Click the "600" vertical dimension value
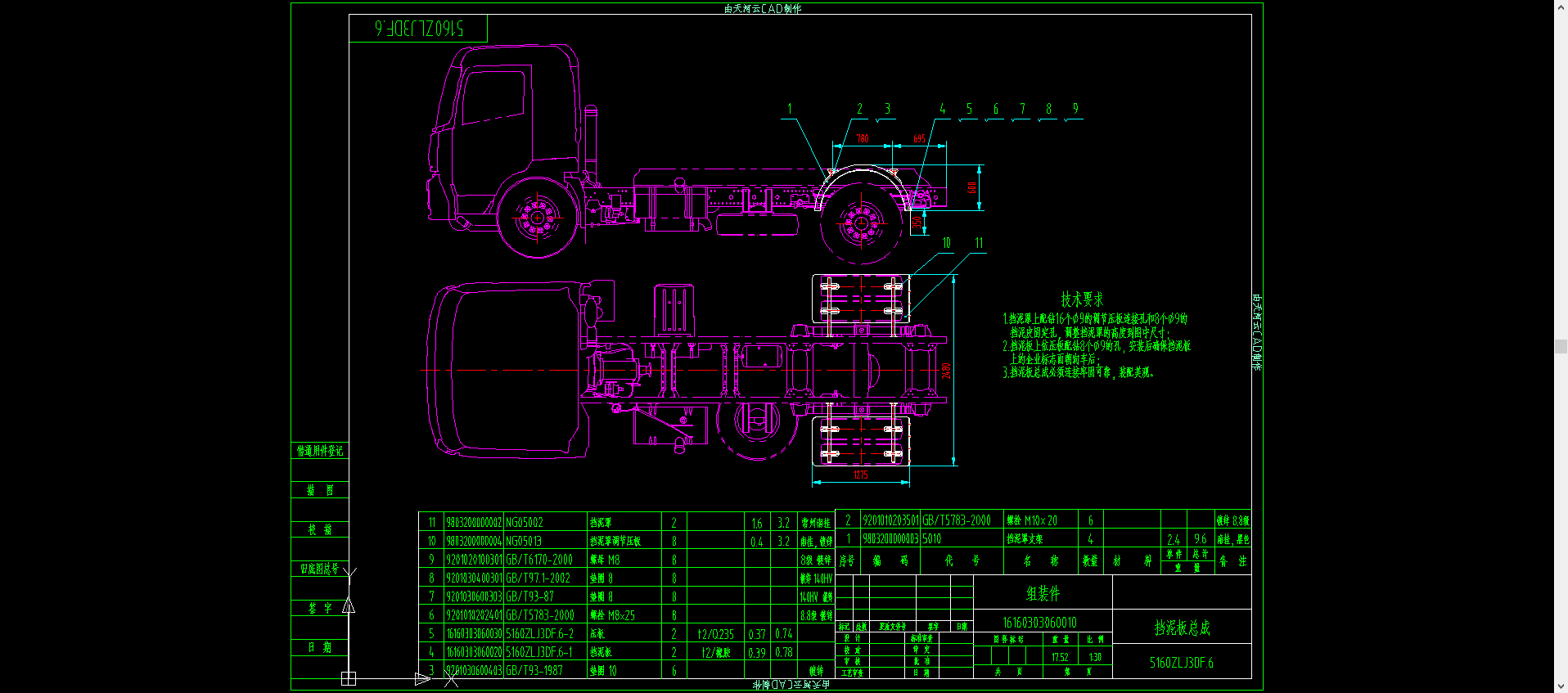1568x693 pixels. coord(972,187)
